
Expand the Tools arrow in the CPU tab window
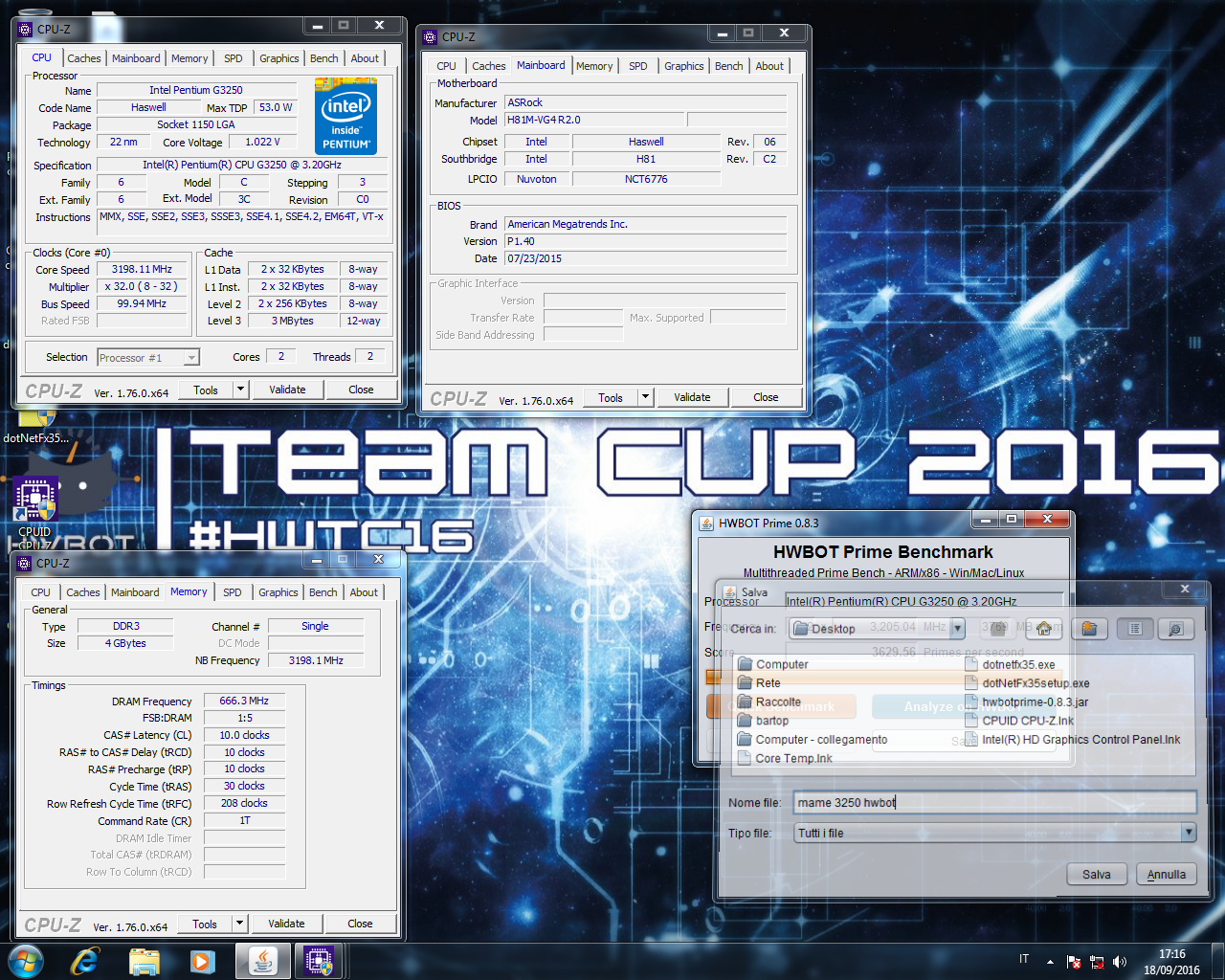pyautogui.click(x=240, y=390)
